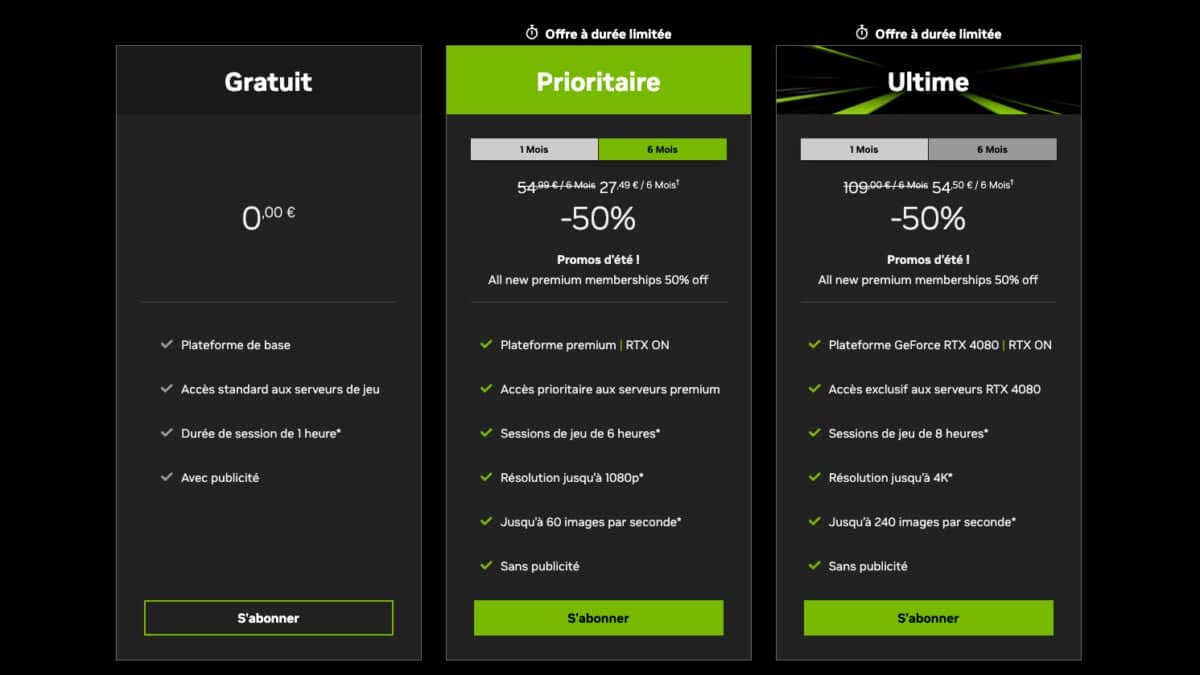Click checkmark beside Plateforme GeForce RTX 4080
This screenshot has width=1200, height=675.
click(814, 344)
